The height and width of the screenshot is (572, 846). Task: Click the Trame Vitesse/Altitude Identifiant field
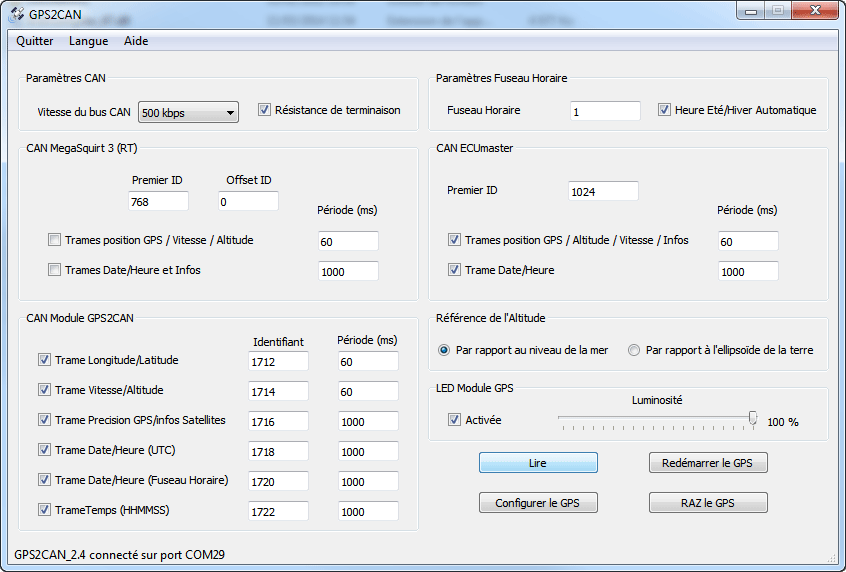pyautogui.click(x=278, y=392)
